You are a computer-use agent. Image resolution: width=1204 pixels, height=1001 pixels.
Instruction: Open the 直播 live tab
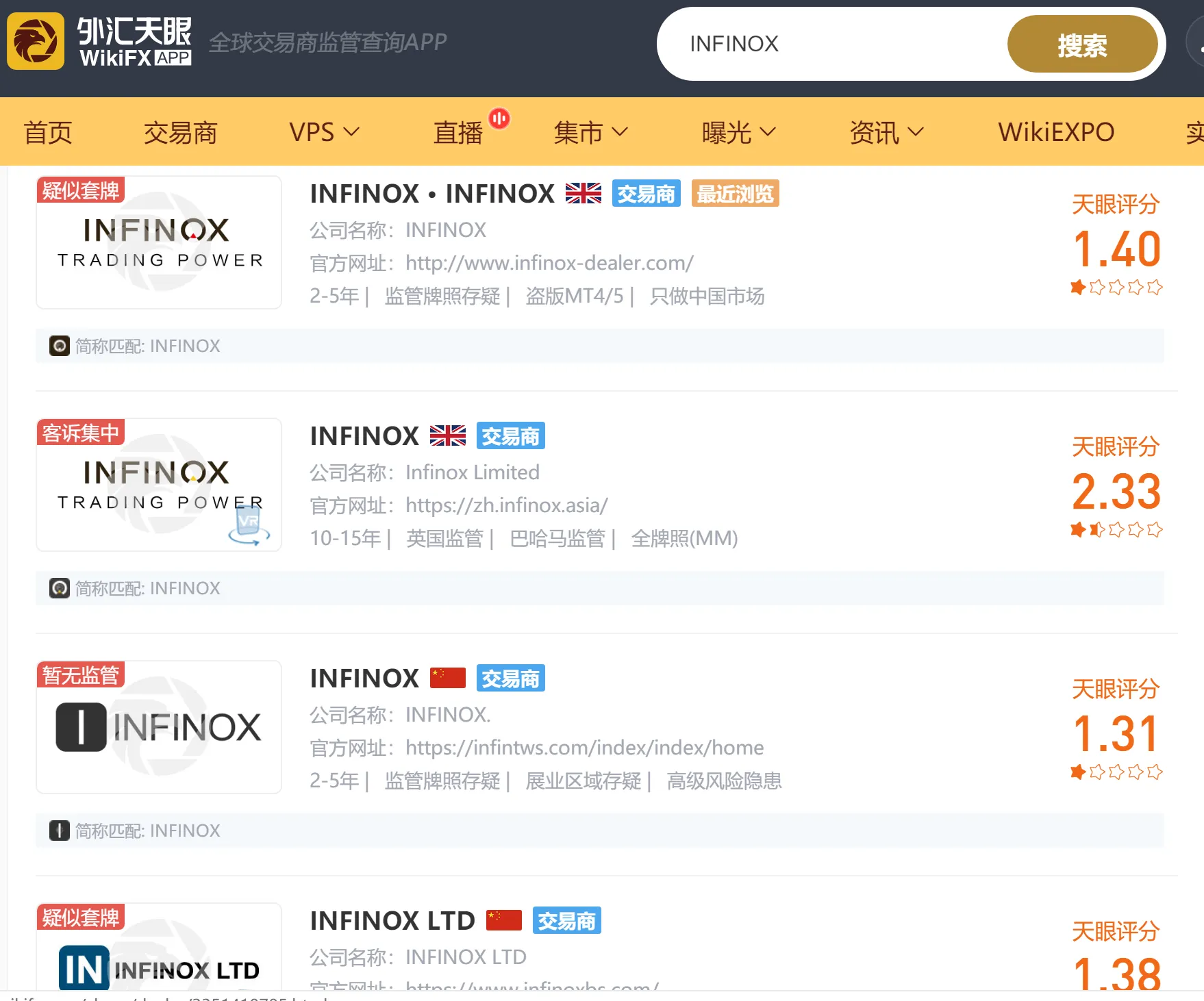click(458, 132)
